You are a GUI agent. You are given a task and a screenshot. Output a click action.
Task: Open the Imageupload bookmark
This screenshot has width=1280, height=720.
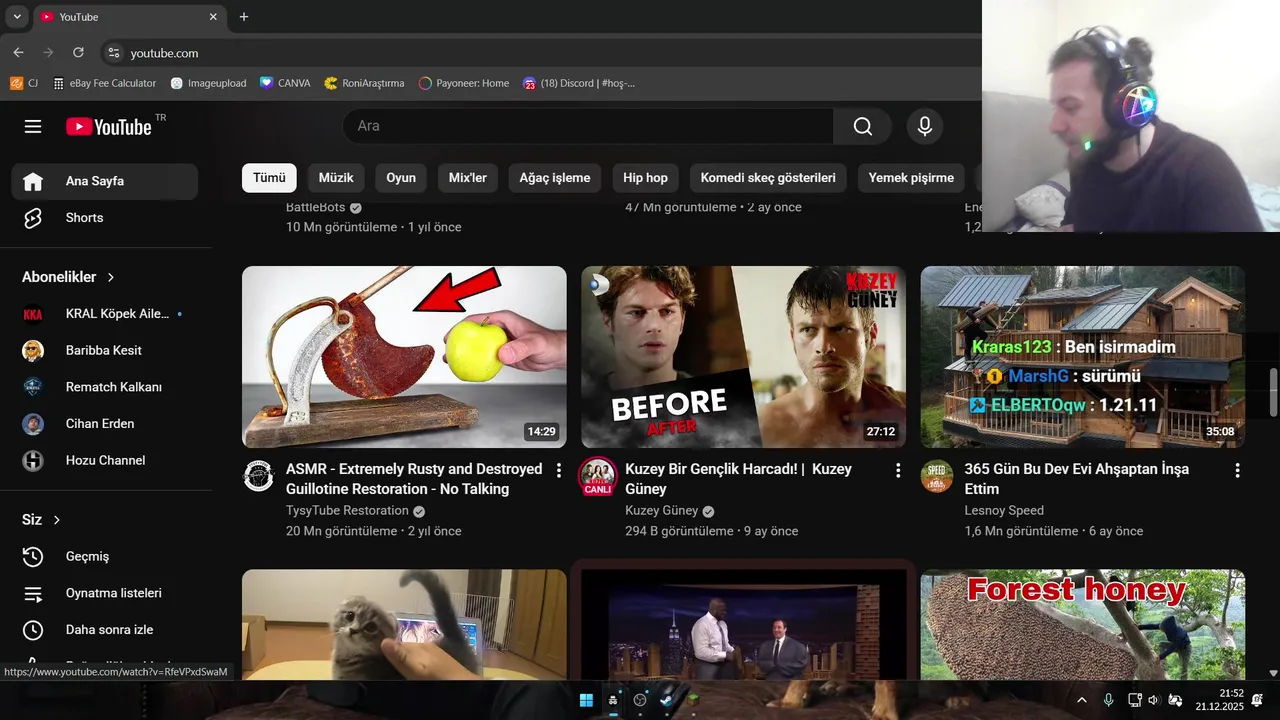click(x=209, y=83)
